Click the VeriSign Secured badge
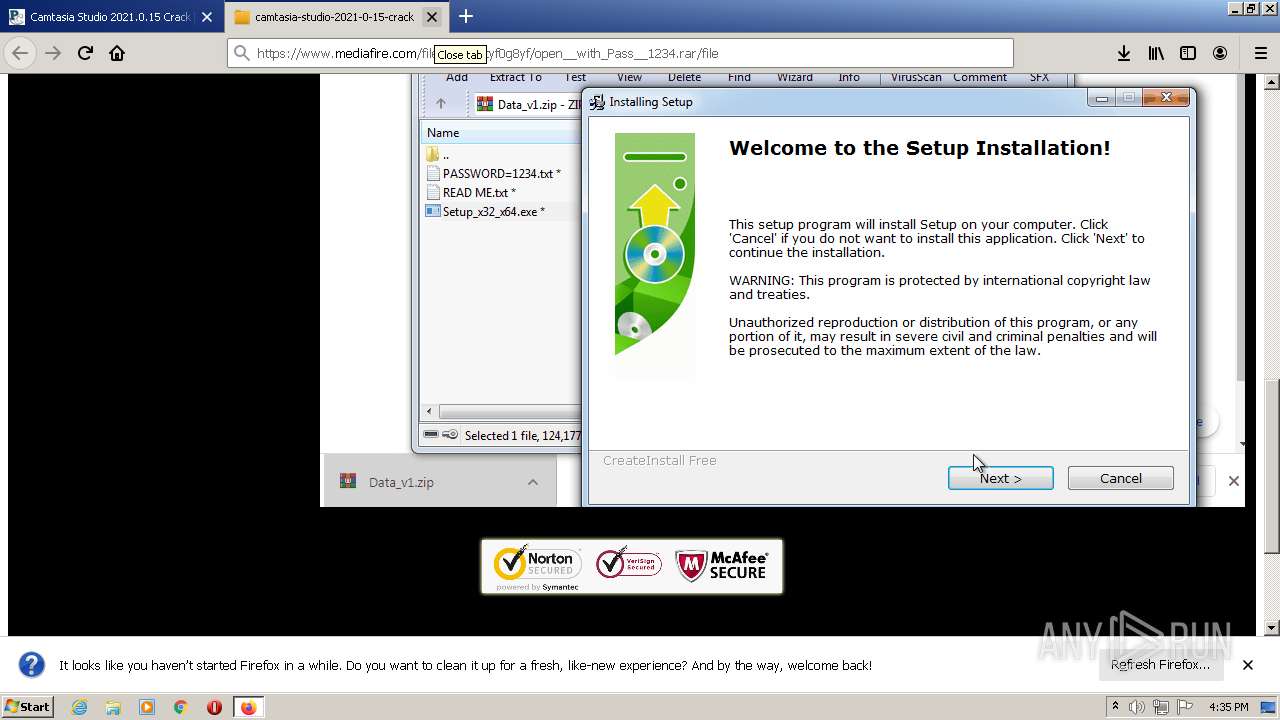Image resolution: width=1280 pixels, height=720 pixels. click(x=628, y=564)
